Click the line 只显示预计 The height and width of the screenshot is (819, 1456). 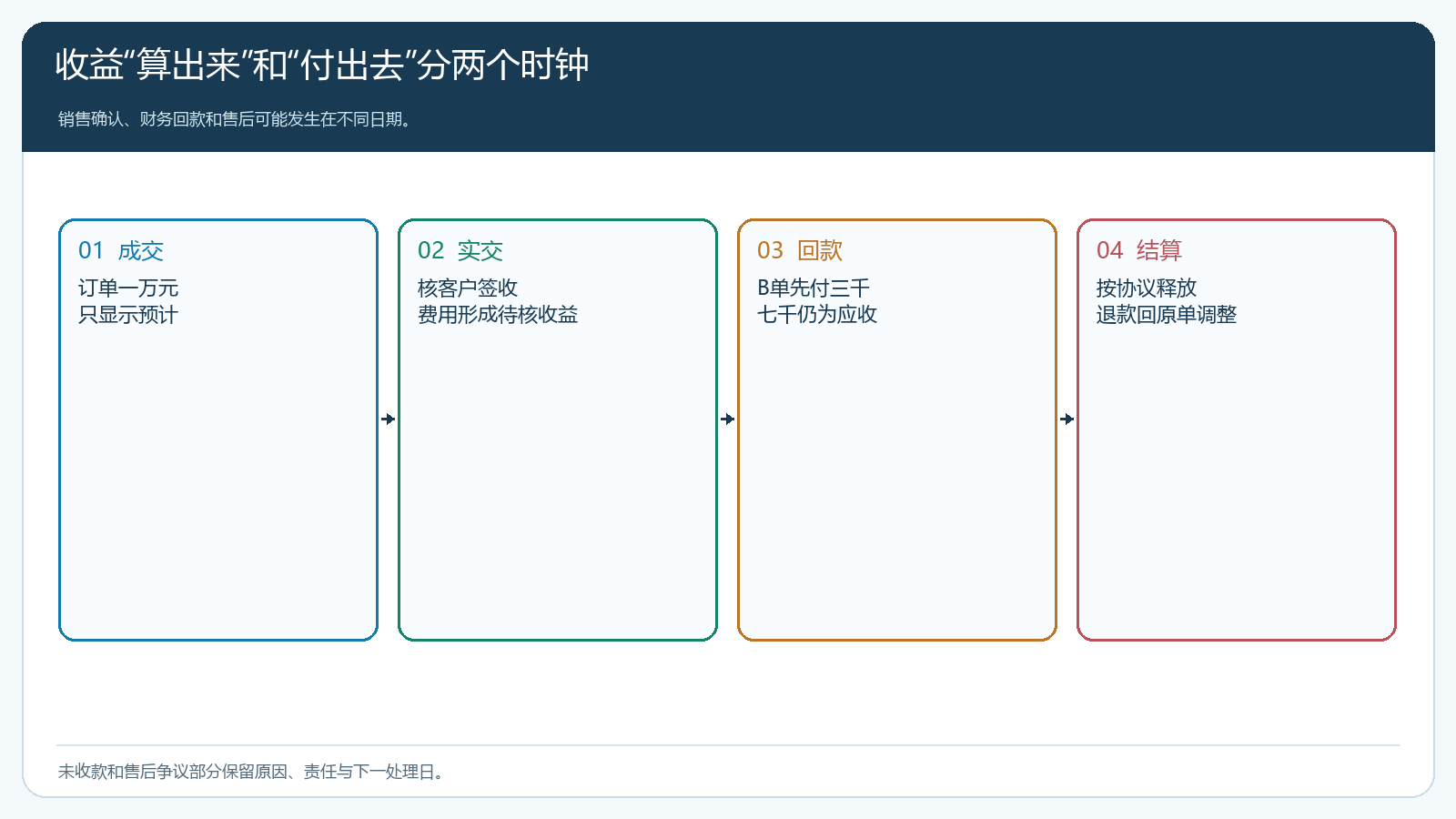[x=128, y=315]
